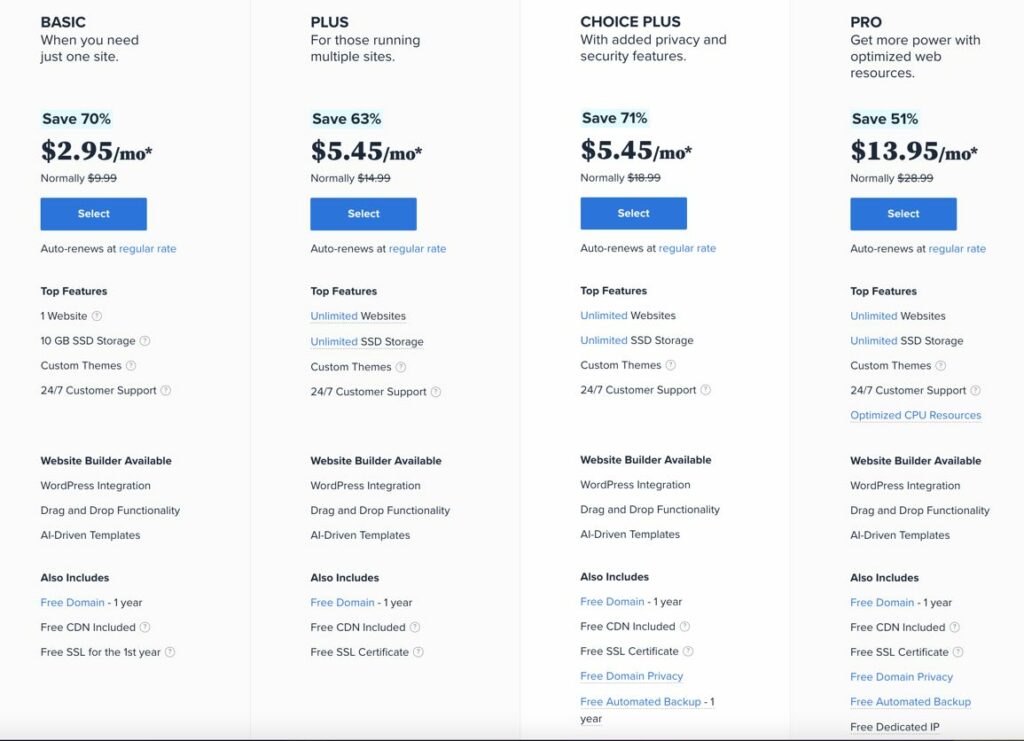Image resolution: width=1024 pixels, height=741 pixels.
Task: Click the Pro plan's regular rate link
Action: click(957, 249)
